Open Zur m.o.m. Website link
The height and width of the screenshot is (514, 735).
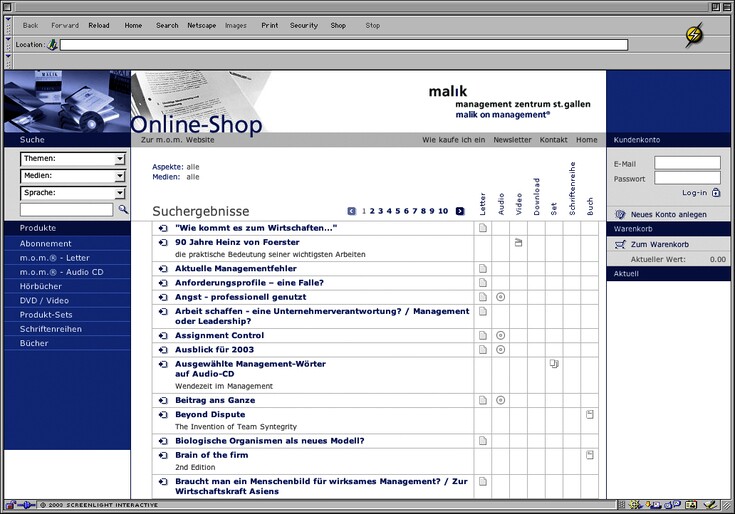point(178,140)
